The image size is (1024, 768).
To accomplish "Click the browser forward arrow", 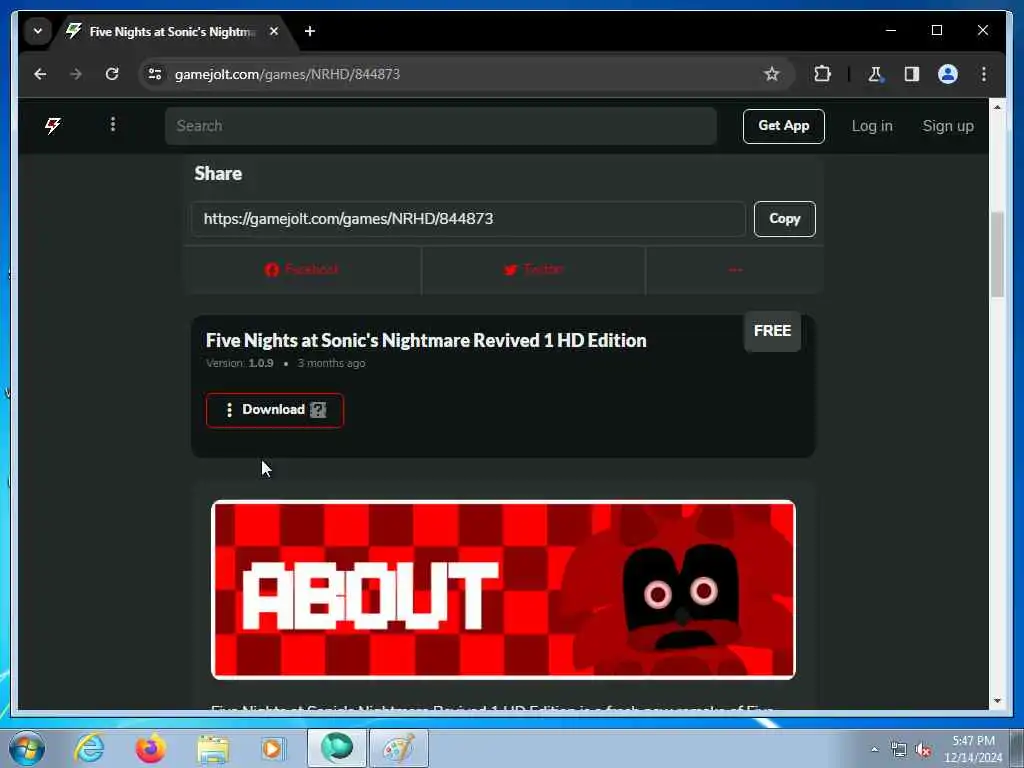I will 76,74.
